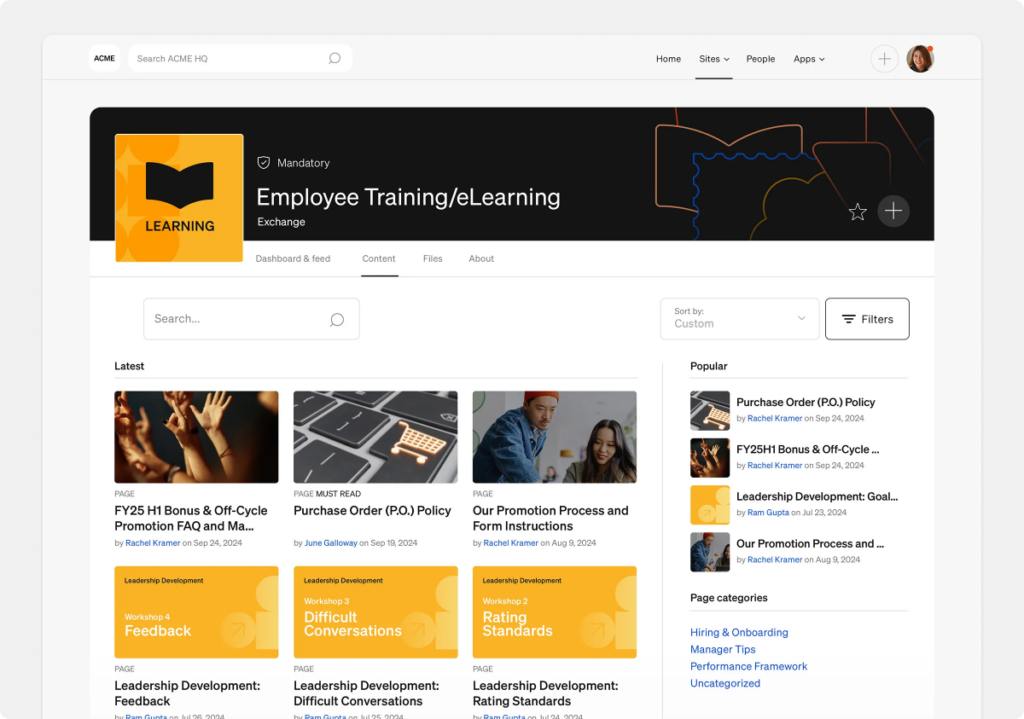Open the About tab
Screen dimensions: 1024x719
(481, 259)
